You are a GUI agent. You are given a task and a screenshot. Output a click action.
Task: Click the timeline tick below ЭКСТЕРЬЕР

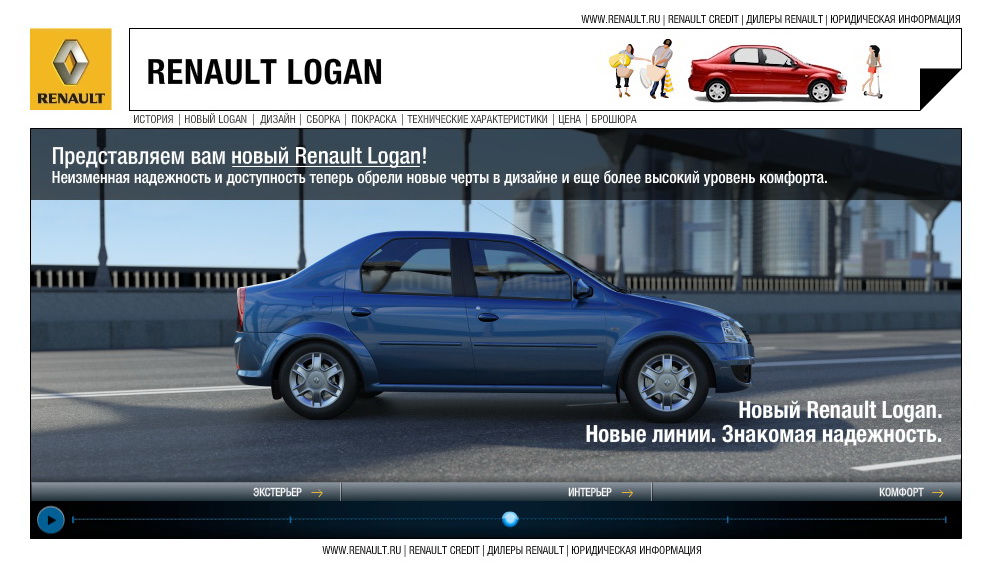290,519
